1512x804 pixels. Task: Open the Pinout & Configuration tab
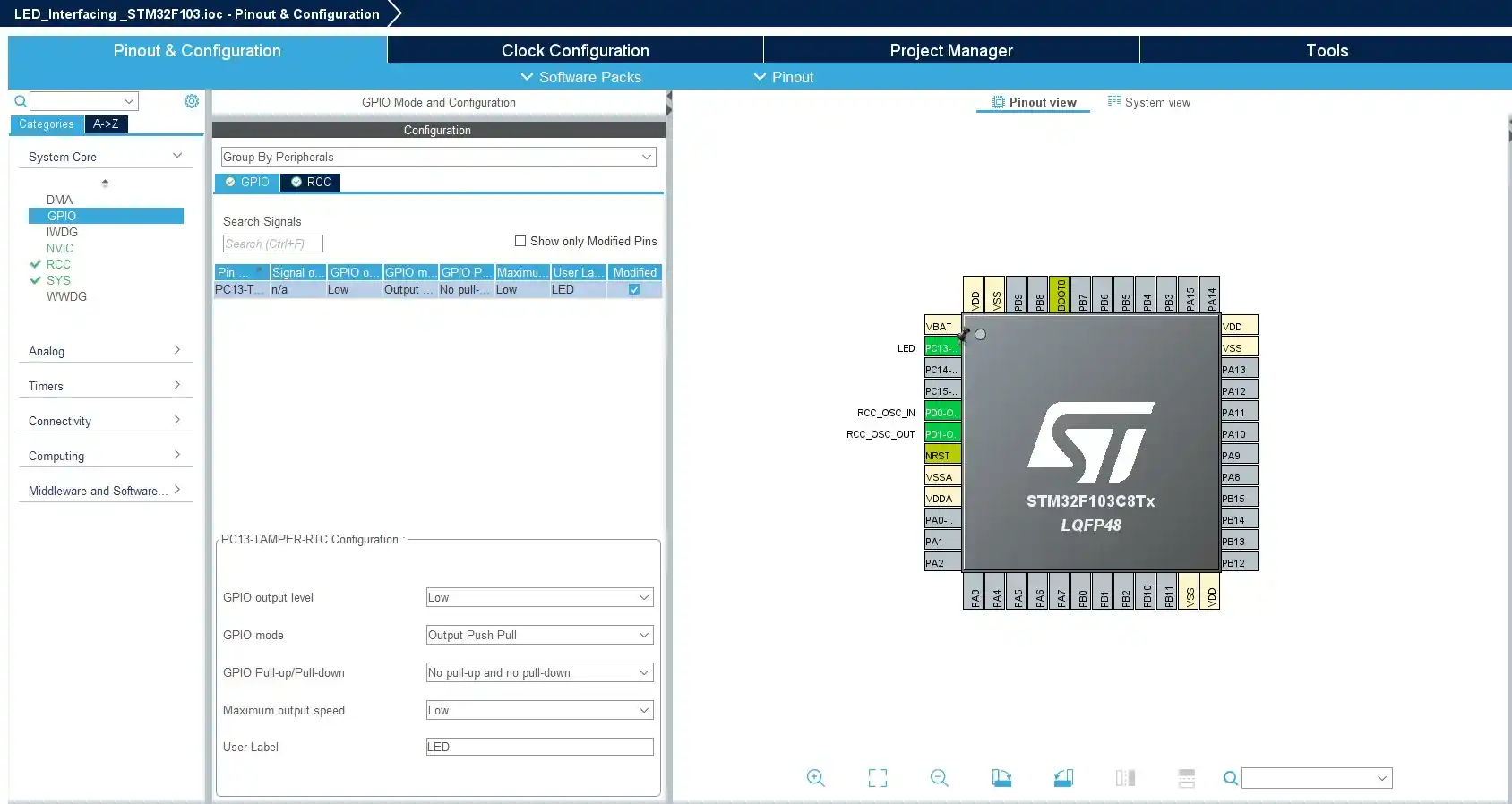pyautogui.click(x=197, y=50)
